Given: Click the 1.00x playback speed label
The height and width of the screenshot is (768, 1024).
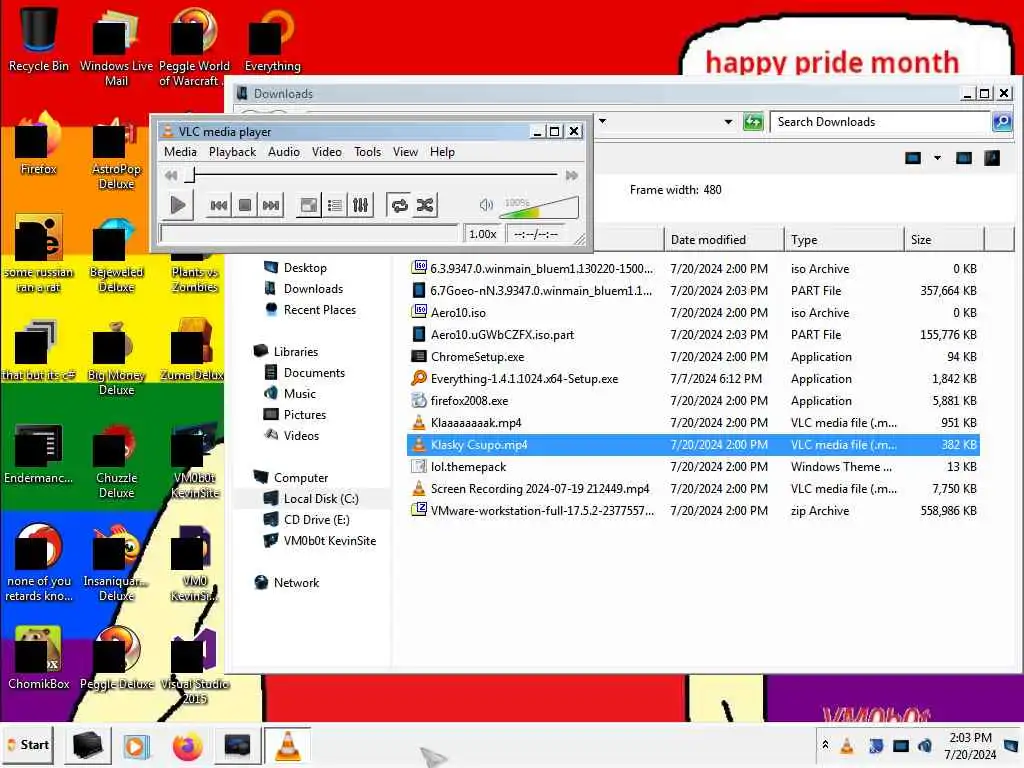Looking at the screenshot, I should [x=483, y=234].
